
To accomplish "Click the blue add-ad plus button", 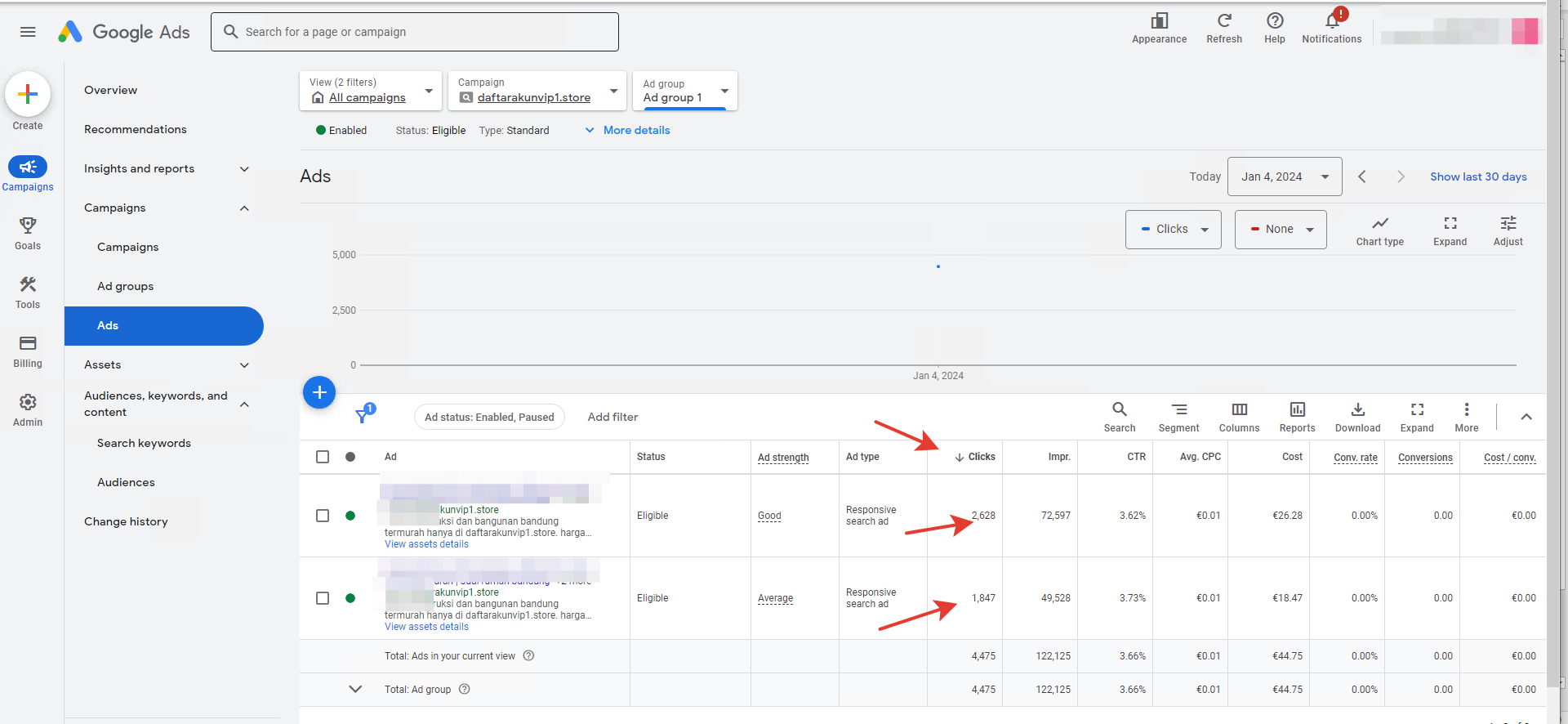I will (319, 393).
